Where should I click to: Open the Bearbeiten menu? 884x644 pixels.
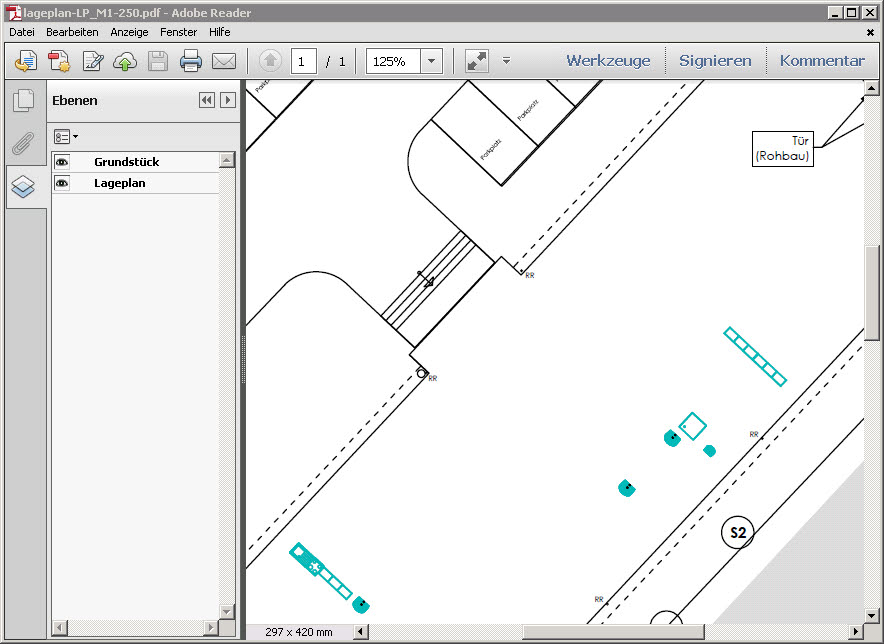[72, 32]
